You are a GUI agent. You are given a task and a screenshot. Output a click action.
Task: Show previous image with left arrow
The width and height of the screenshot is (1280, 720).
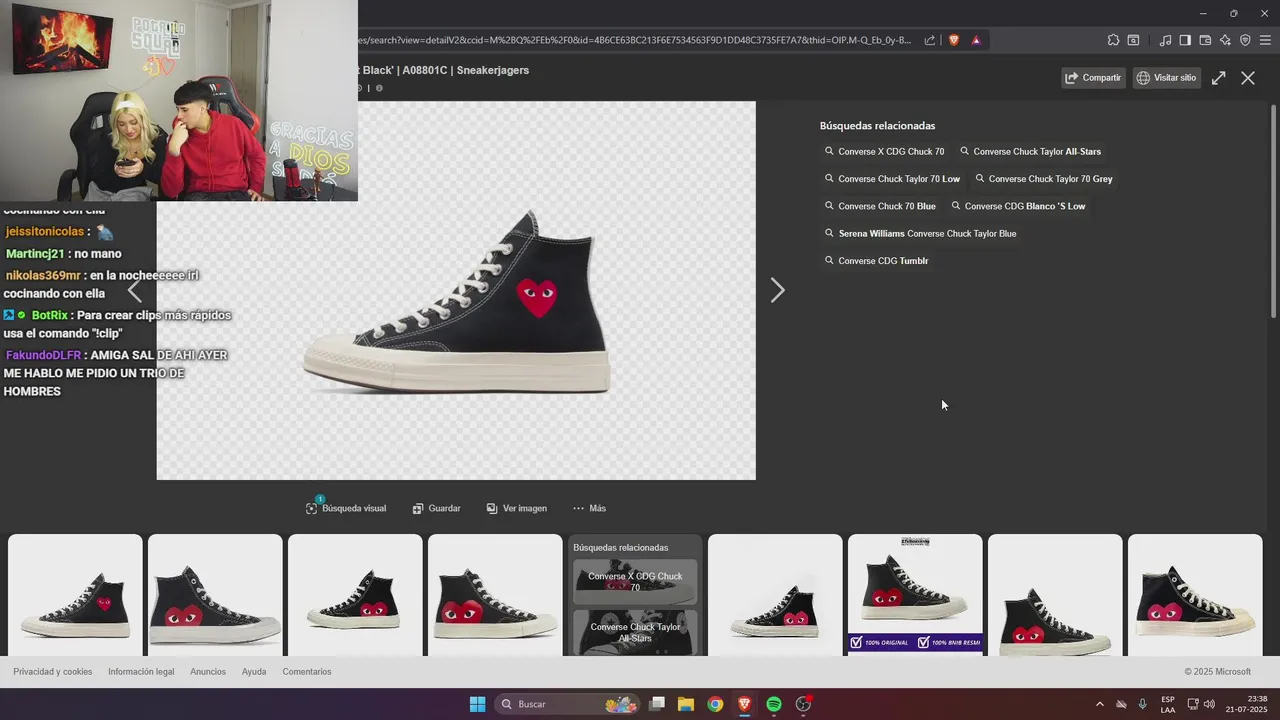pyautogui.click(x=135, y=291)
